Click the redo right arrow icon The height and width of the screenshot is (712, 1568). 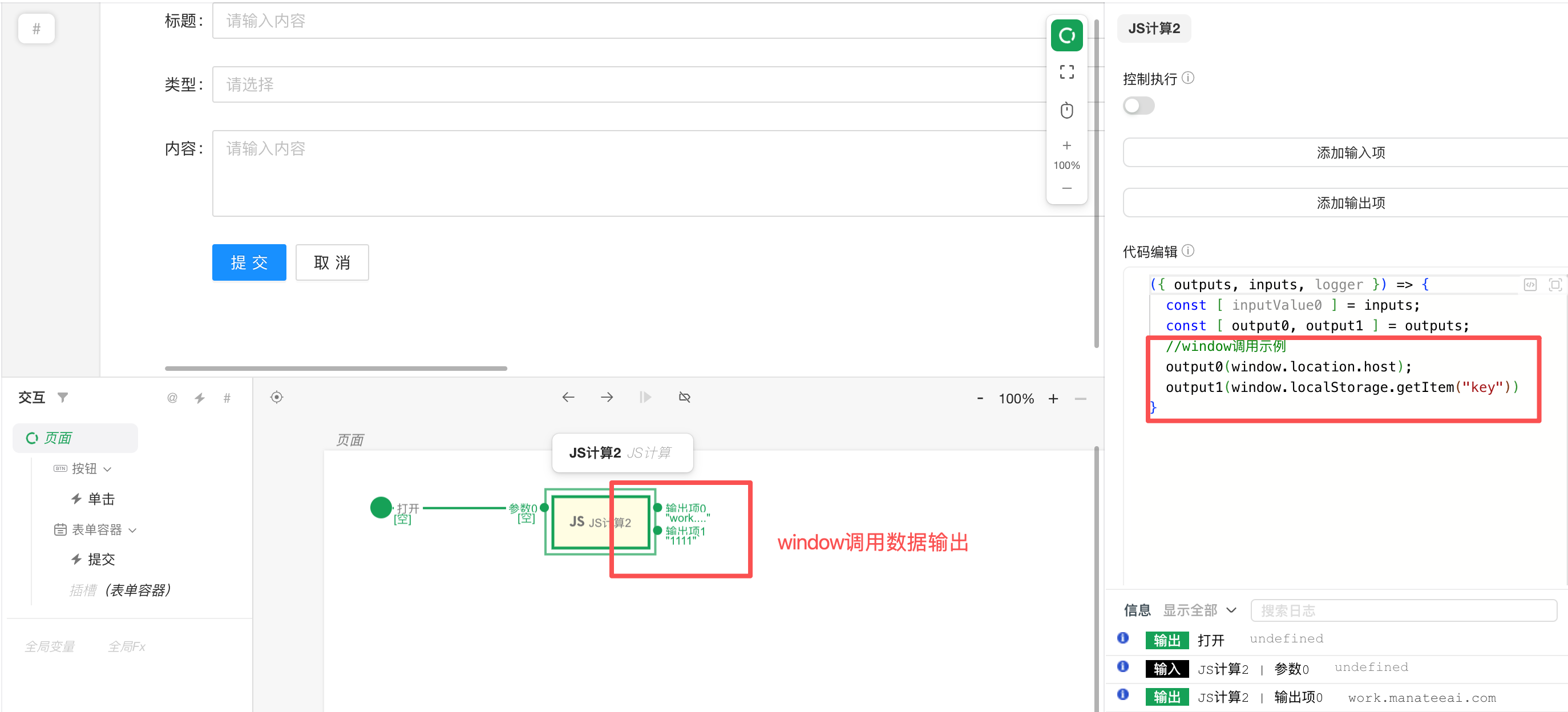pos(607,398)
